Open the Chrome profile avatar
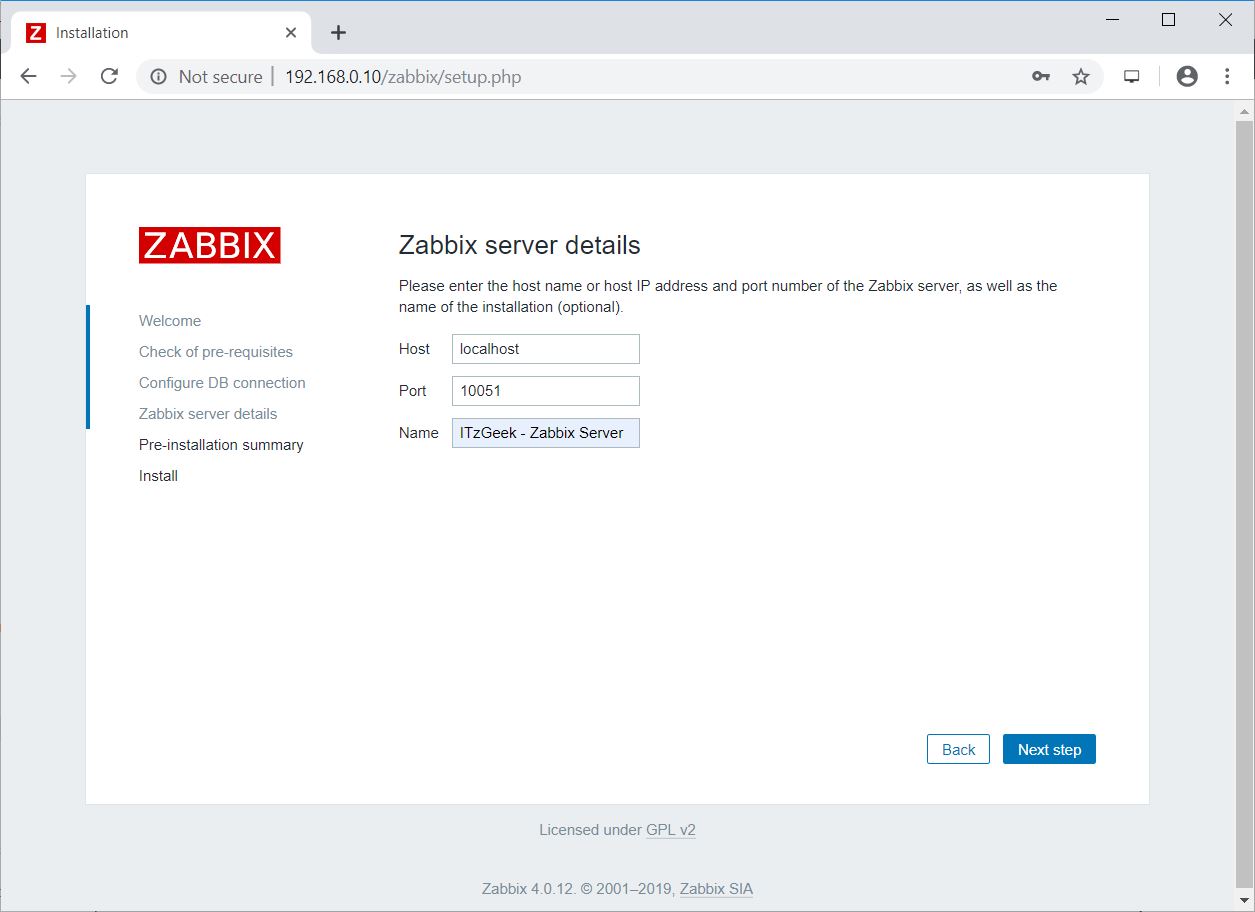The image size is (1255, 912). tap(1187, 76)
